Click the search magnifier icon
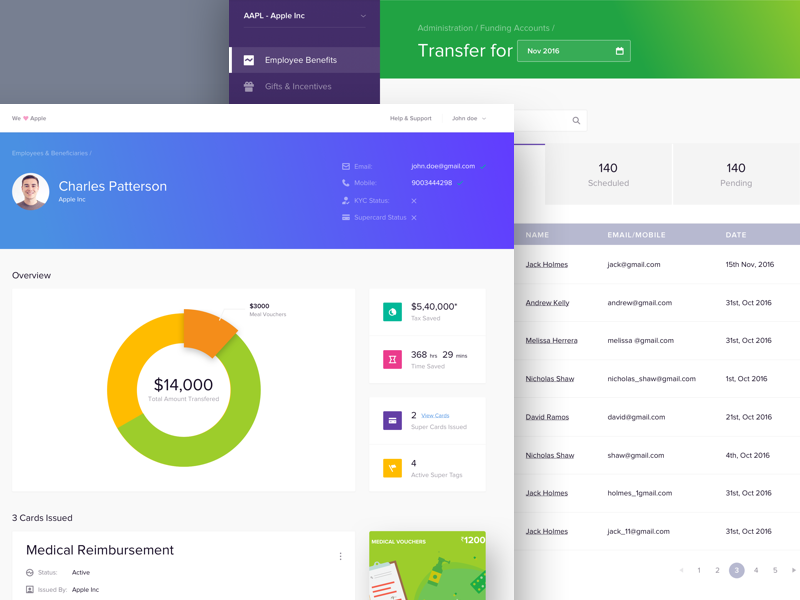The width and height of the screenshot is (800, 600). tap(576, 121)
